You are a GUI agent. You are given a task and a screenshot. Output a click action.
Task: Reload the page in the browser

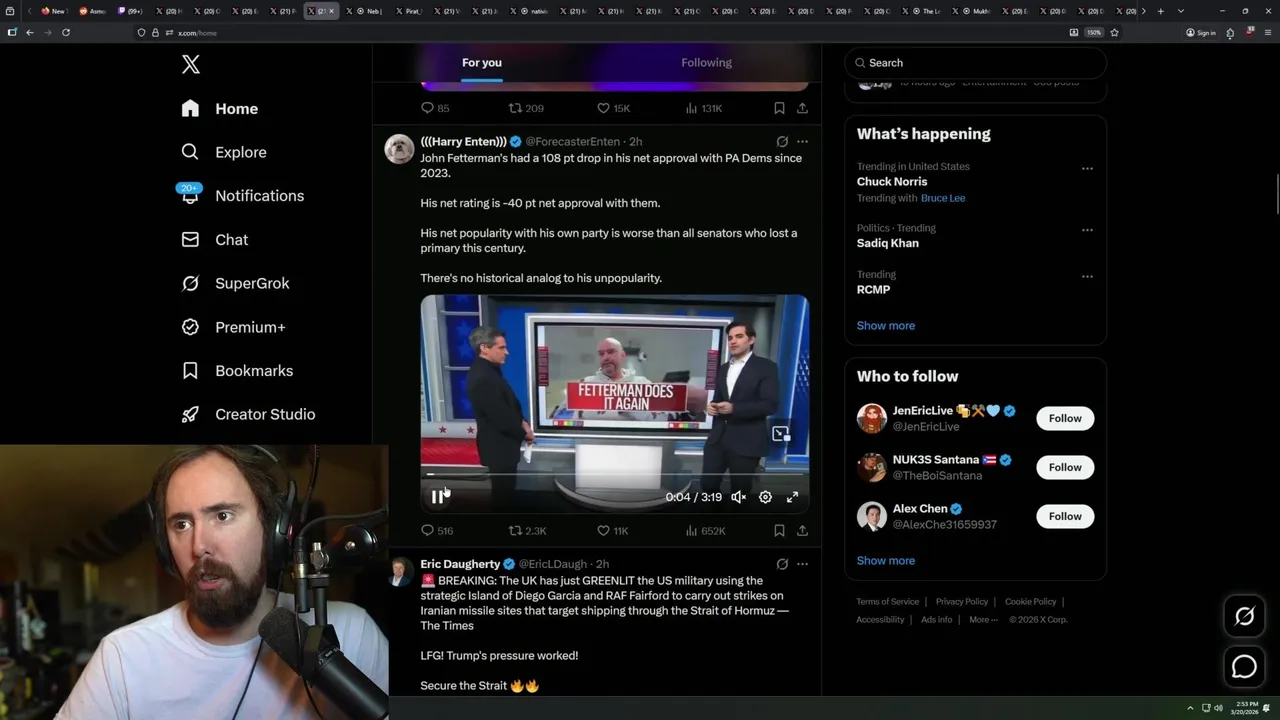[66, 32]
